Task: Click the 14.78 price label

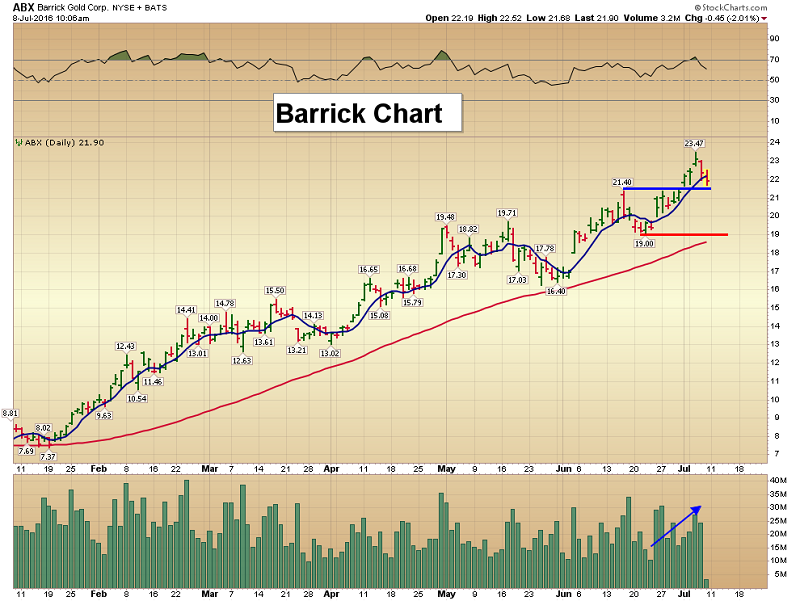Action: (x=224, y=303)
